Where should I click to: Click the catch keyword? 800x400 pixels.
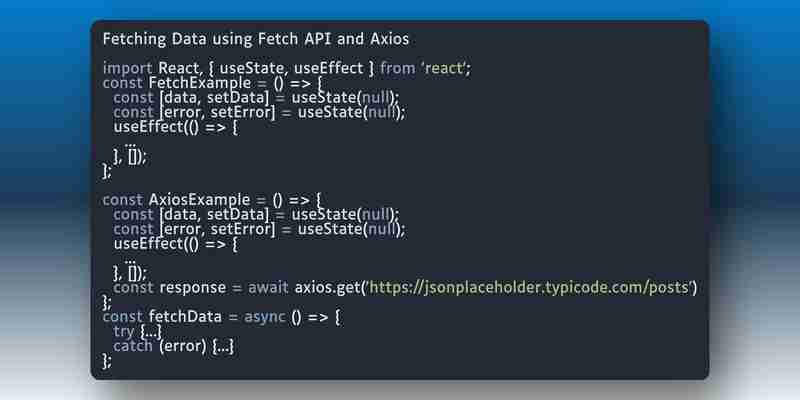click(x=133, y=347)
